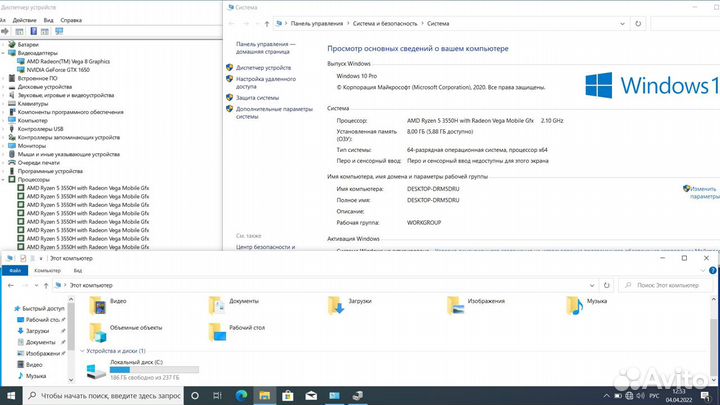Viewport: 720px width, 405px height.
Task: Open the Музыка folder in main pane
Action: point(587,305)
